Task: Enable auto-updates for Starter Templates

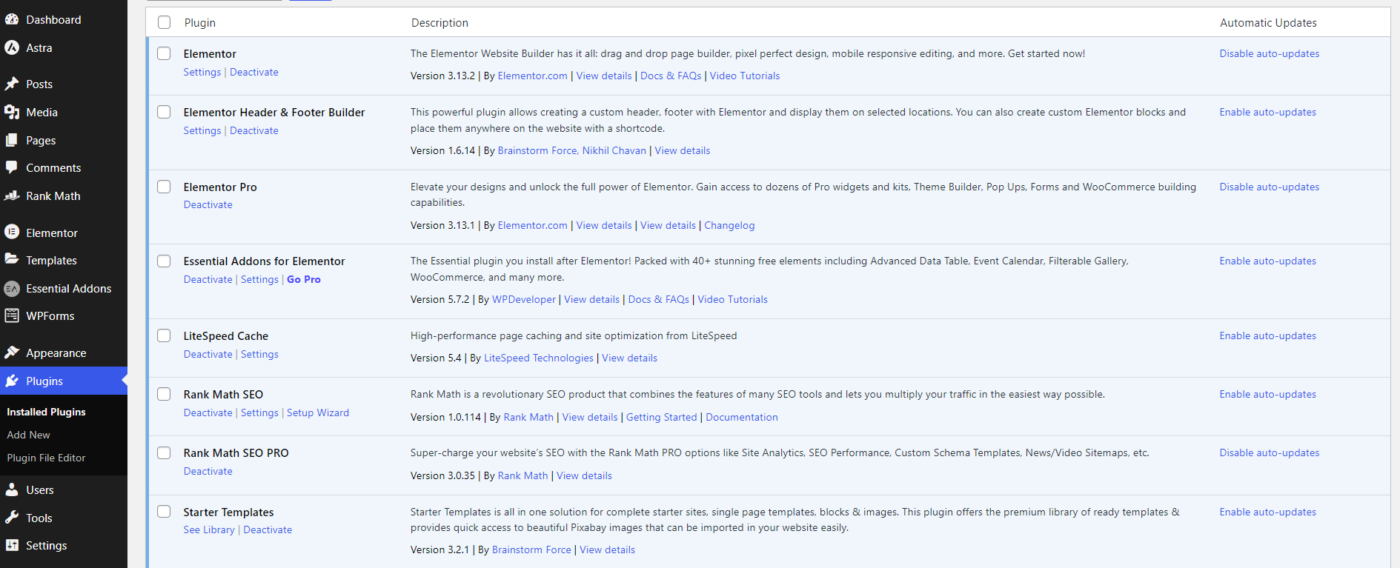Action: tap(1267, 512)
